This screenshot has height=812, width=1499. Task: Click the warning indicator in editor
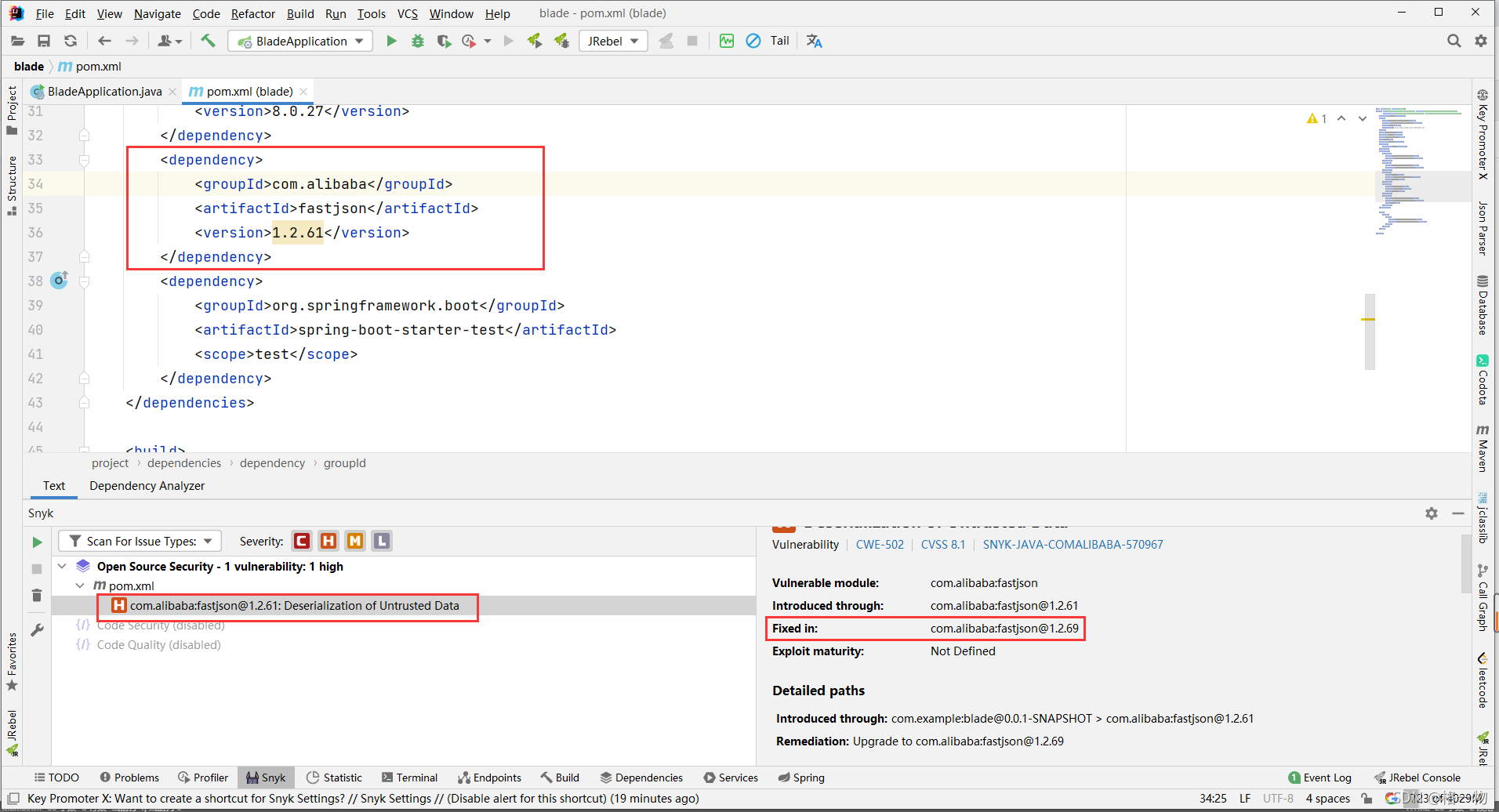(1316, 118)
